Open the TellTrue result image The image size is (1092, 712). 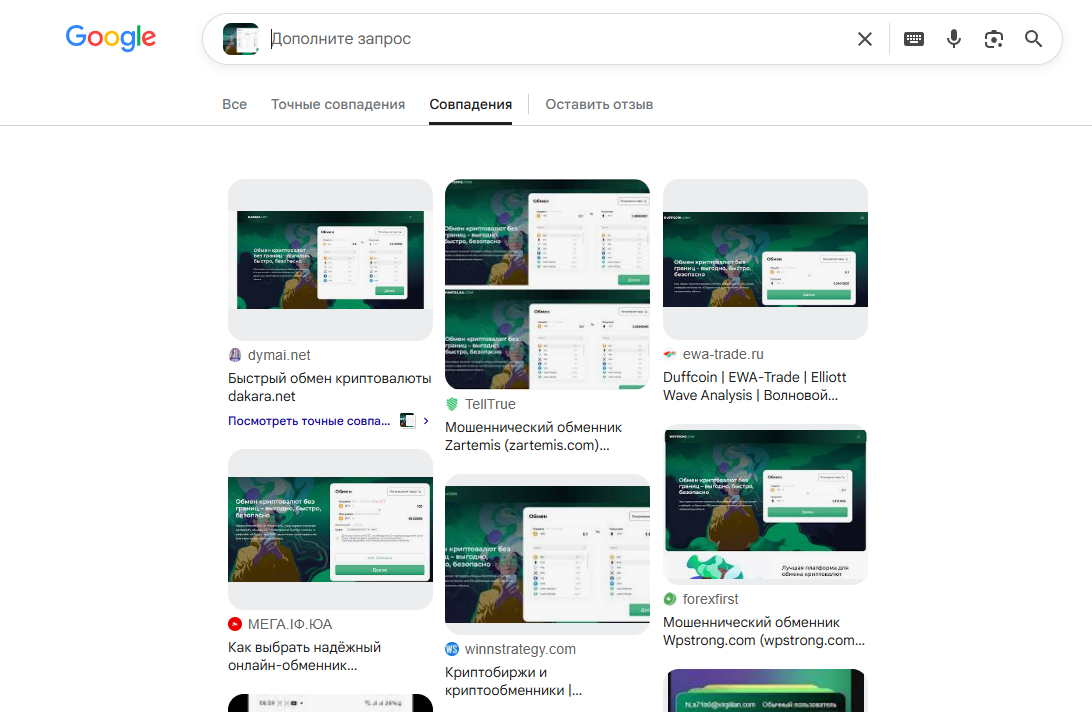[547, 284]
